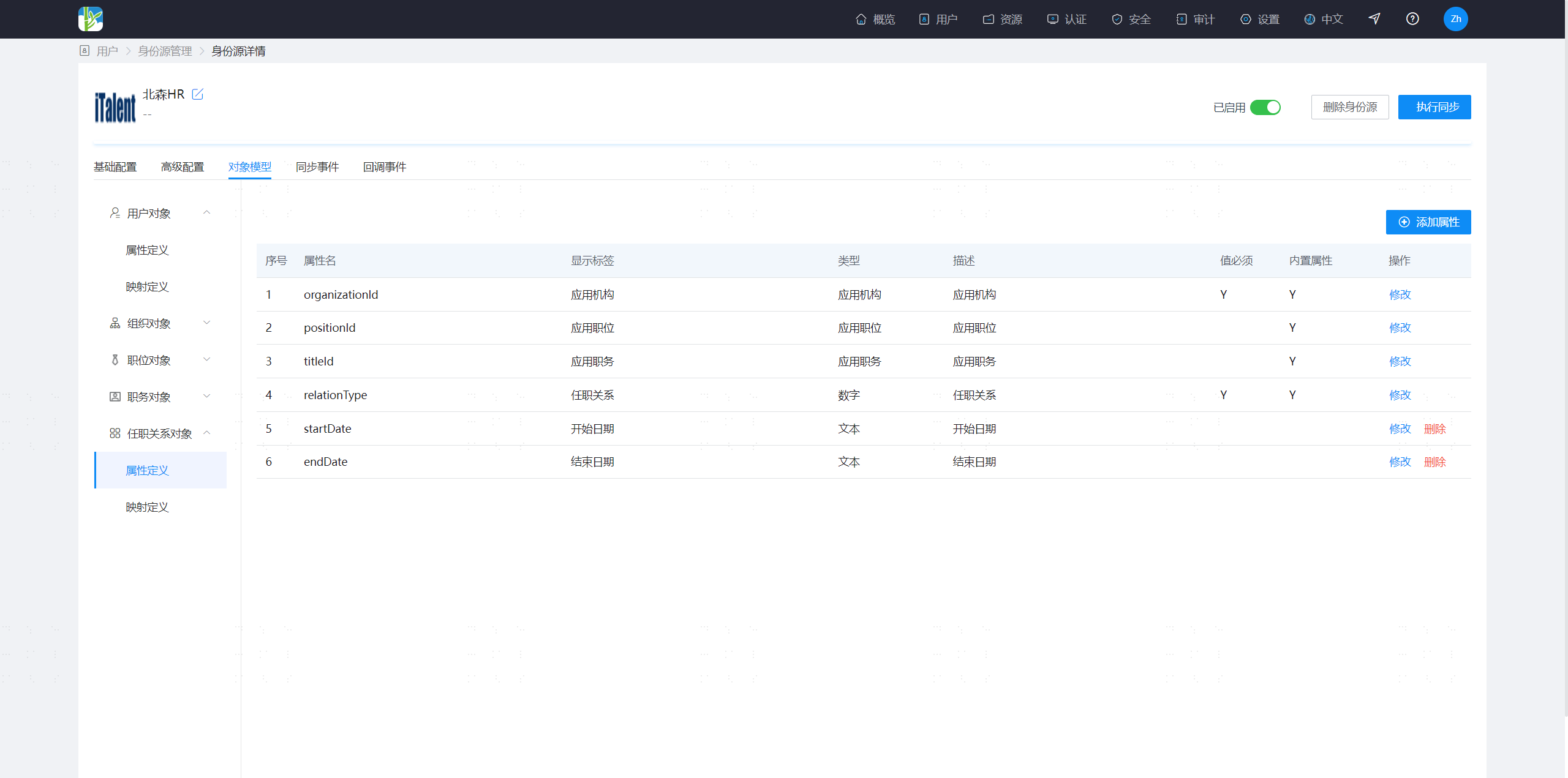Open 审计 audit in the top navigation

pos(1195,20)
